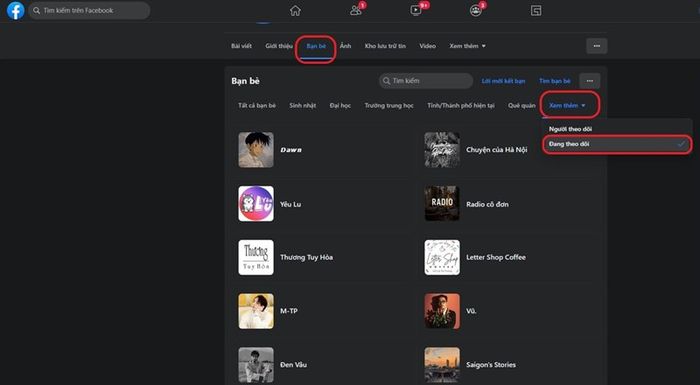Viewport: 700px width, 385px height.
Task: Click the Tìm bạn bè link
Action: (x=554, y=81)
